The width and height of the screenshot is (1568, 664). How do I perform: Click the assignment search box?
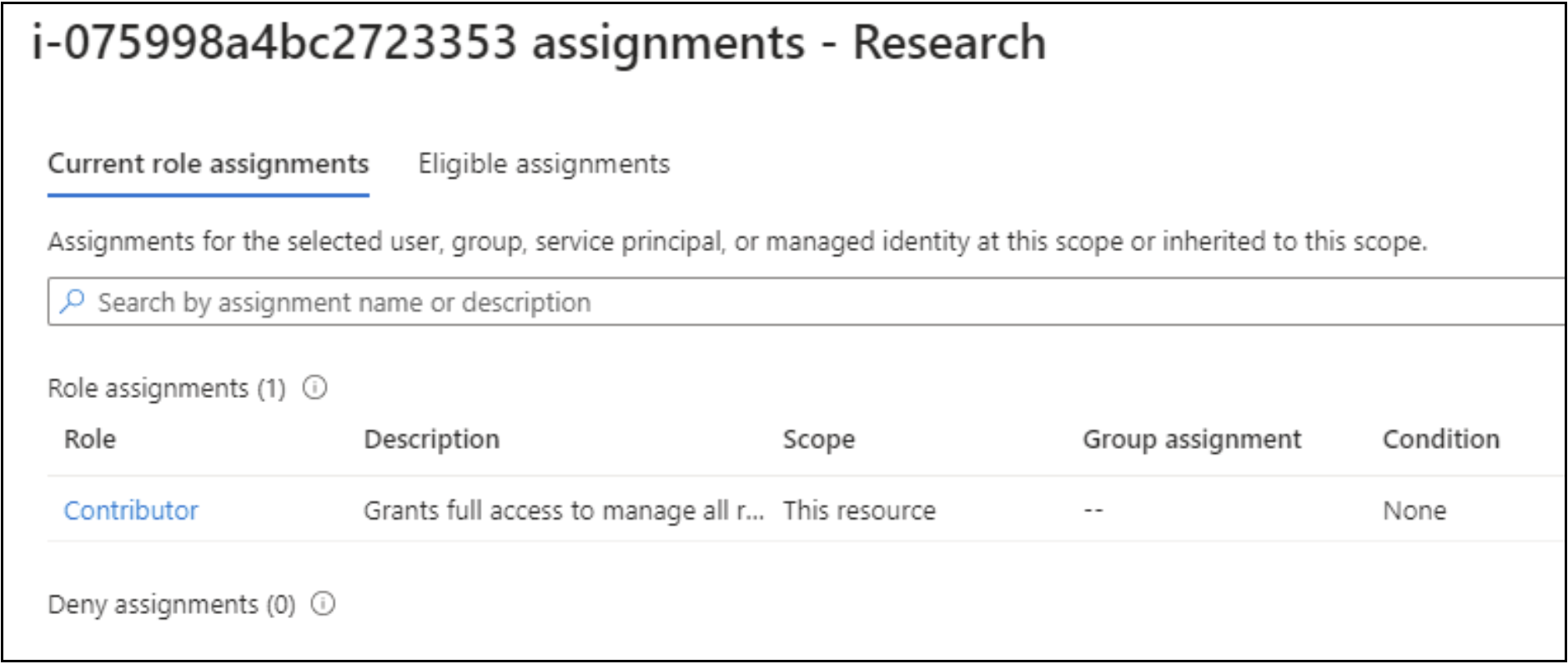coord(500,301)
